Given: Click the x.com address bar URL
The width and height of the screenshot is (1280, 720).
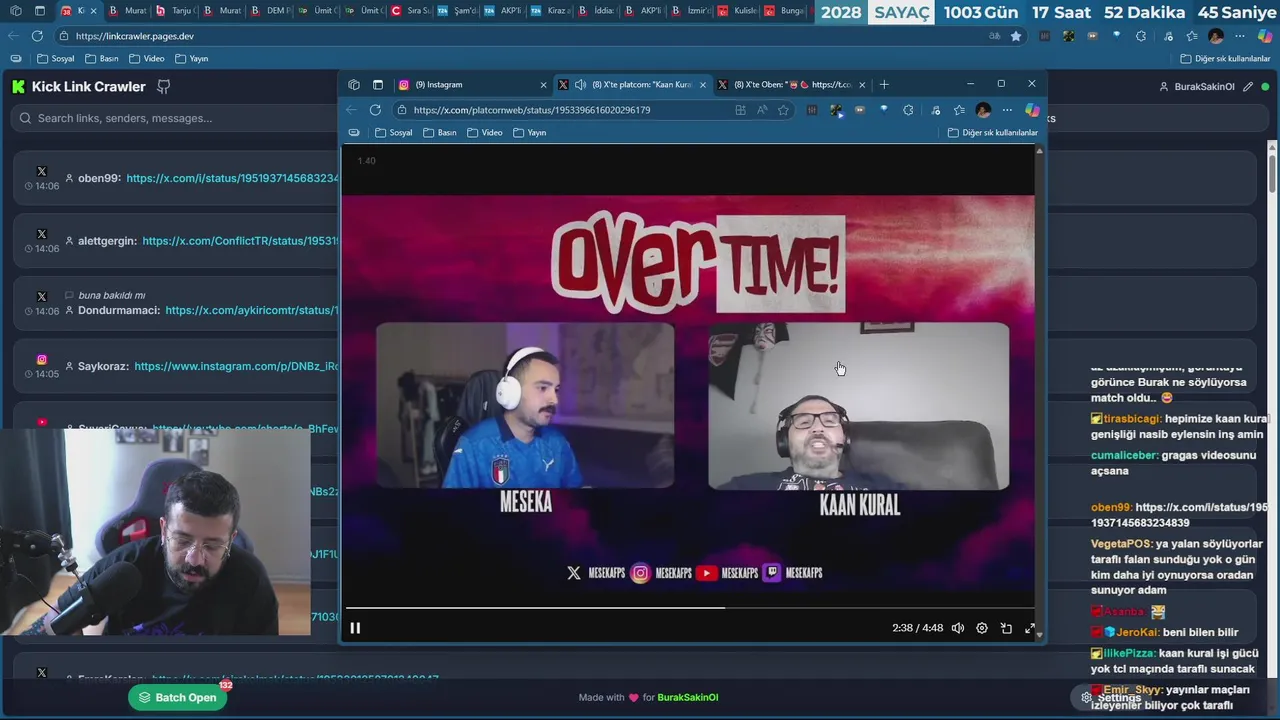Looking at the screenshot, I should (531, 110).
